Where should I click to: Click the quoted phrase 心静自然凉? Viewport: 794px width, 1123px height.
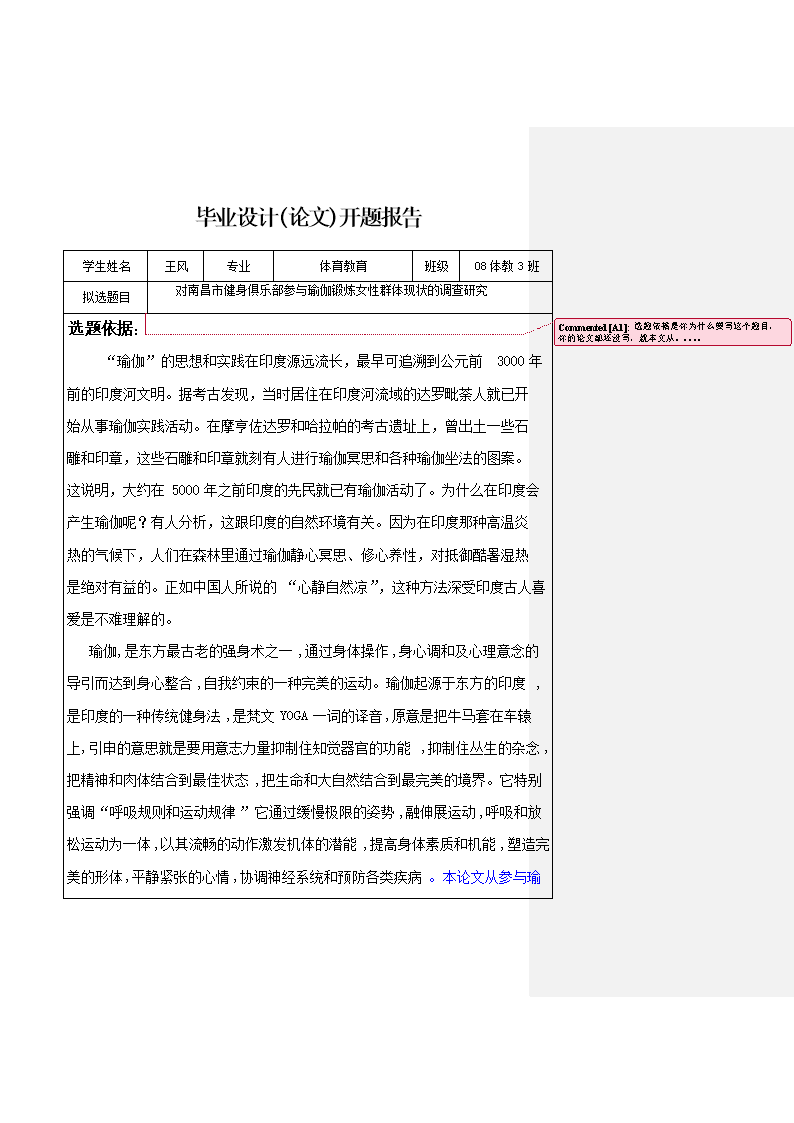(x=332, y=587)
